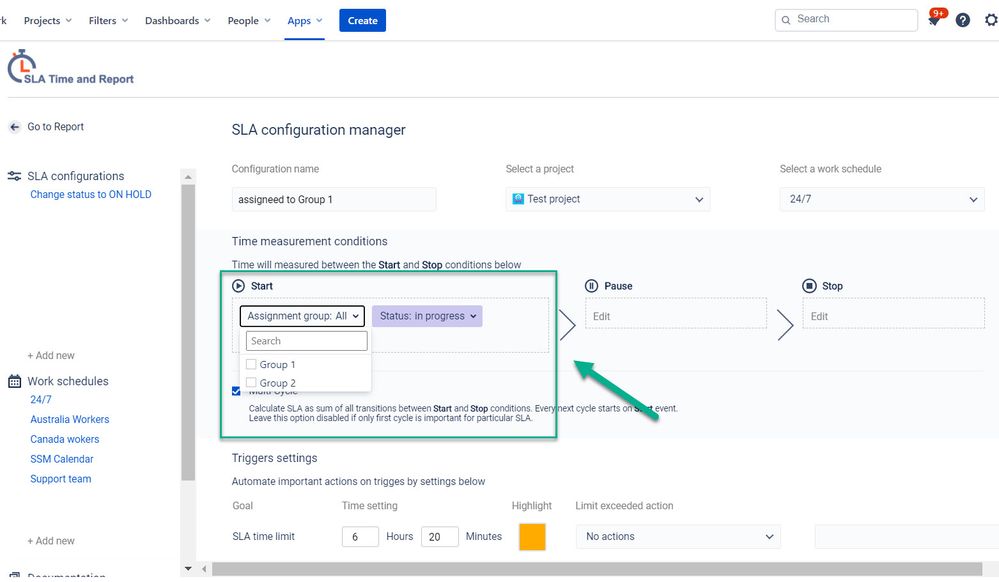
Task: Click the Stop condition icon
Action: (x=809, y=286)
